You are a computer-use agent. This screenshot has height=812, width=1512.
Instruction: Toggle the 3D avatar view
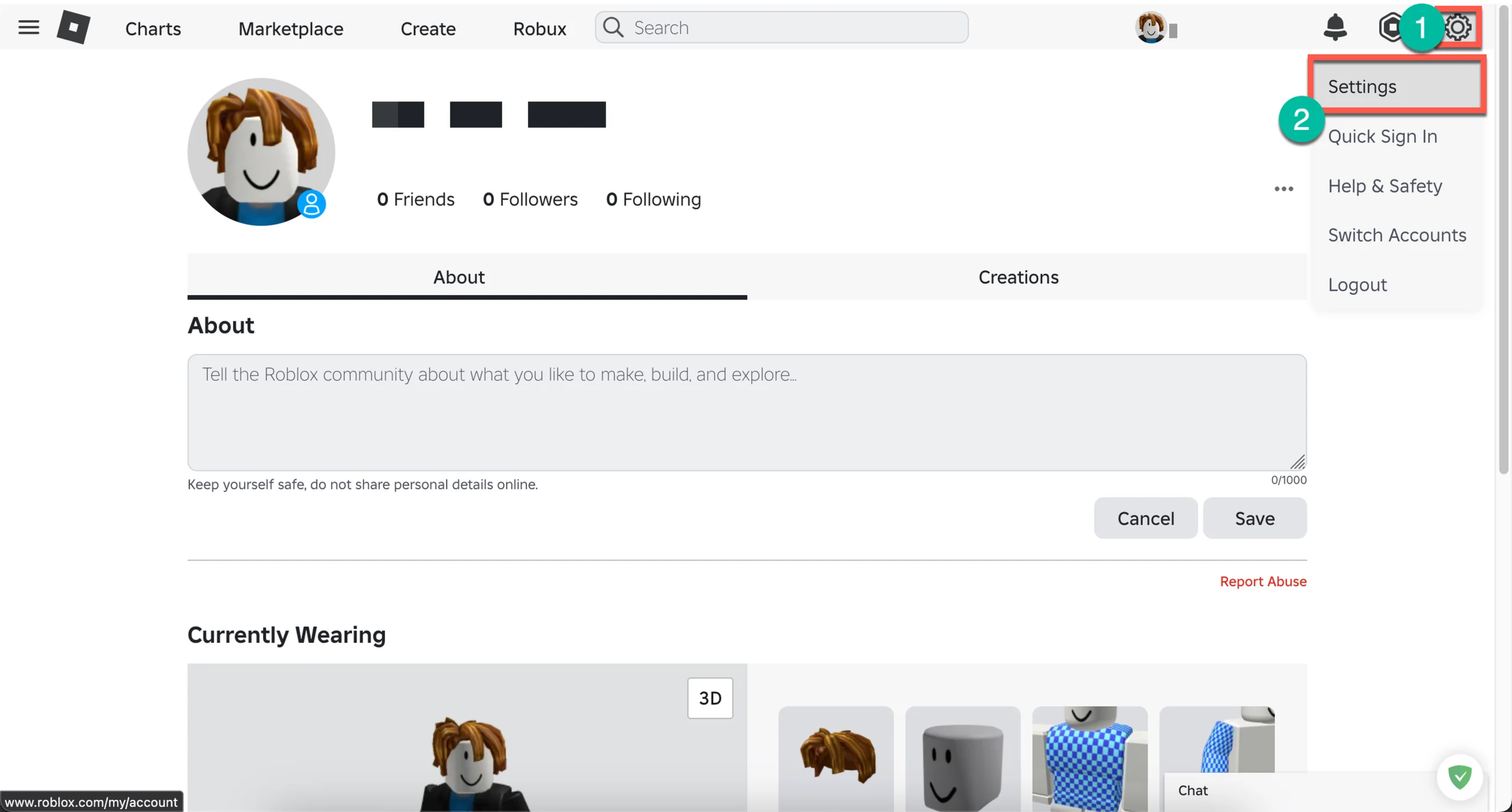point(710,697)
